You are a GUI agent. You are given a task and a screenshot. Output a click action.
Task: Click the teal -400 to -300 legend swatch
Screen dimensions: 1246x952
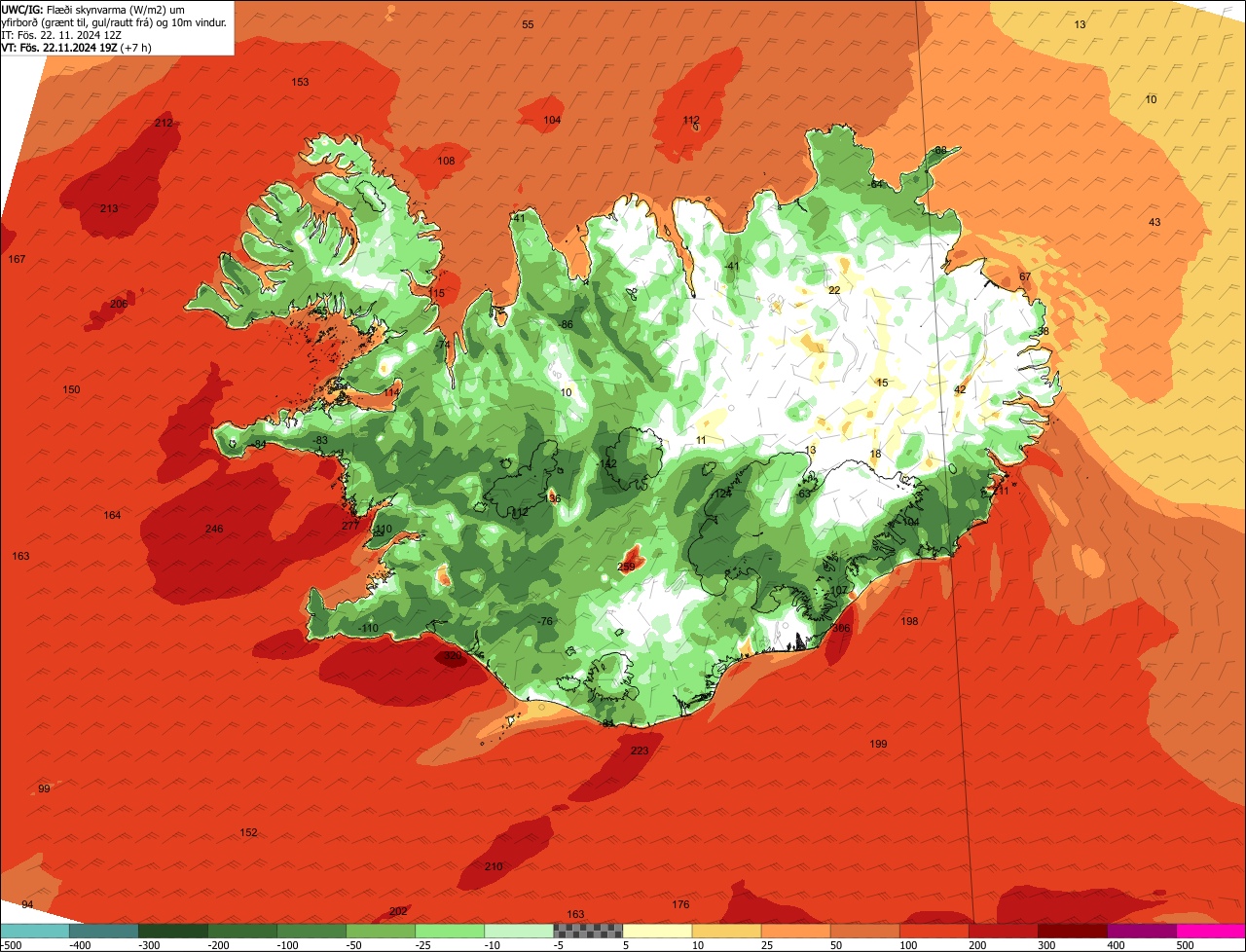click(x=103, y=931)
